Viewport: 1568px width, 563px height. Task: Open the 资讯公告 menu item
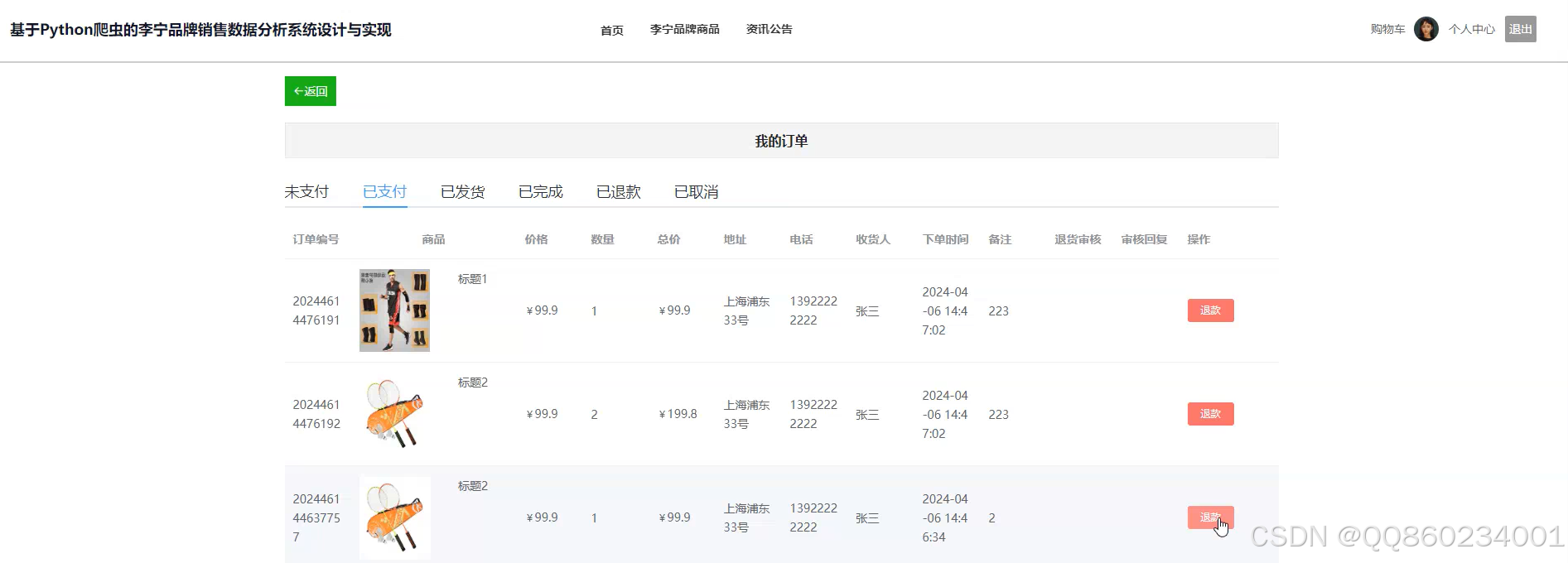coord(770,29)
